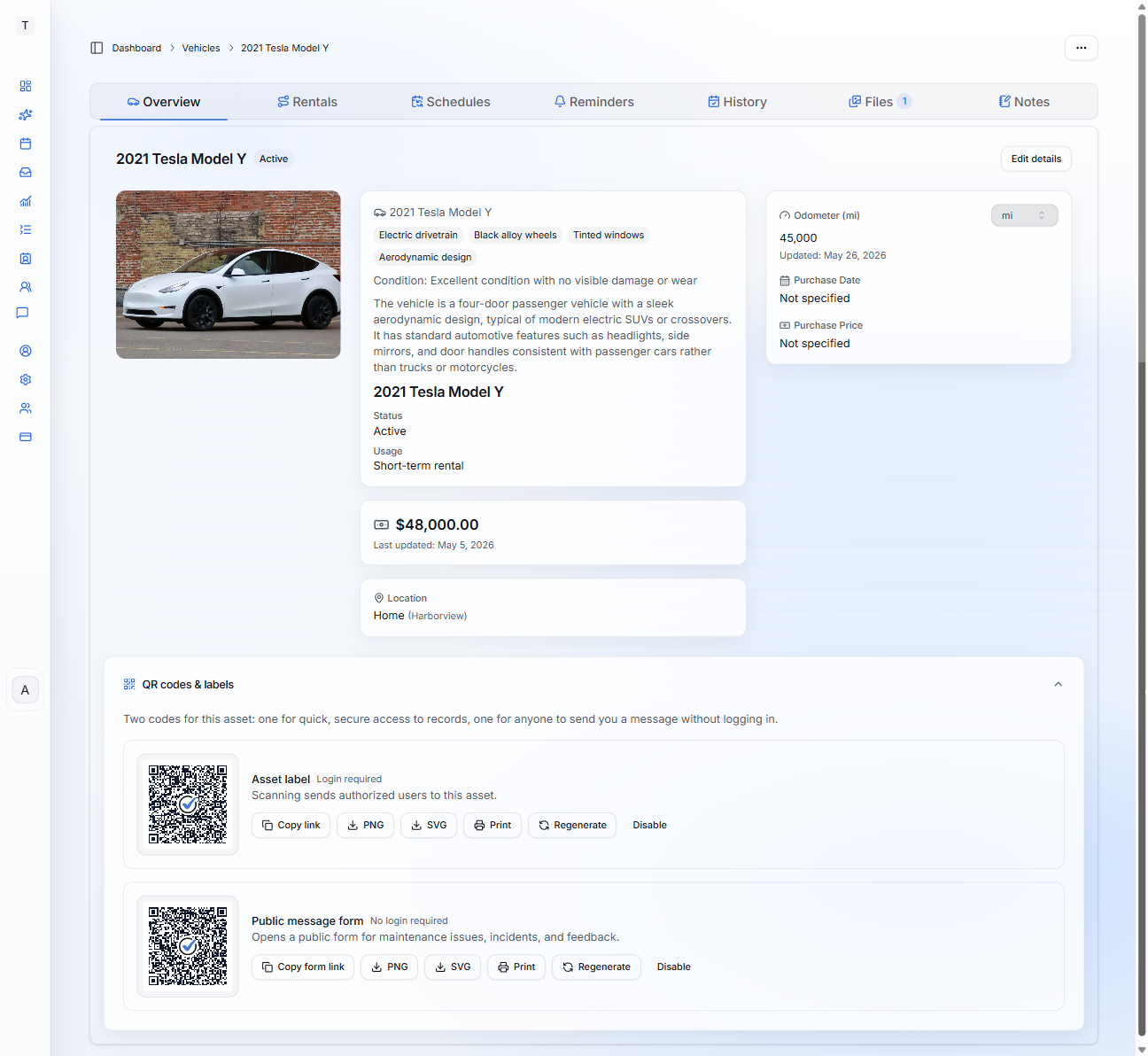Open the profile circle icon in sidebar

(x=26, y=351)
